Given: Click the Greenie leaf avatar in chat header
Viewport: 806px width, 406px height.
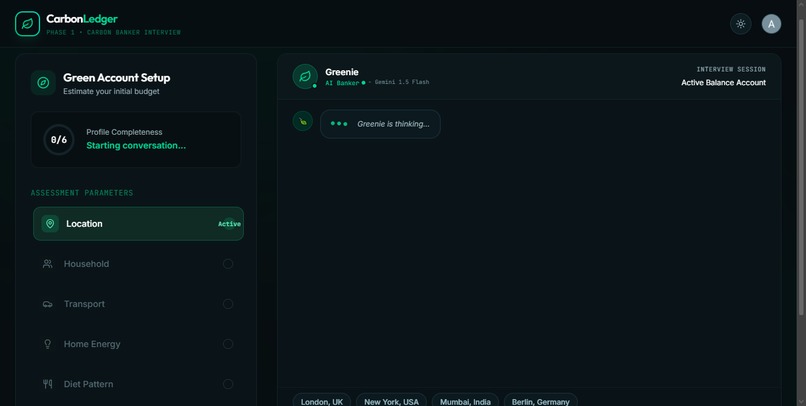Looking at the screenshot, I should tap(305, 77).
